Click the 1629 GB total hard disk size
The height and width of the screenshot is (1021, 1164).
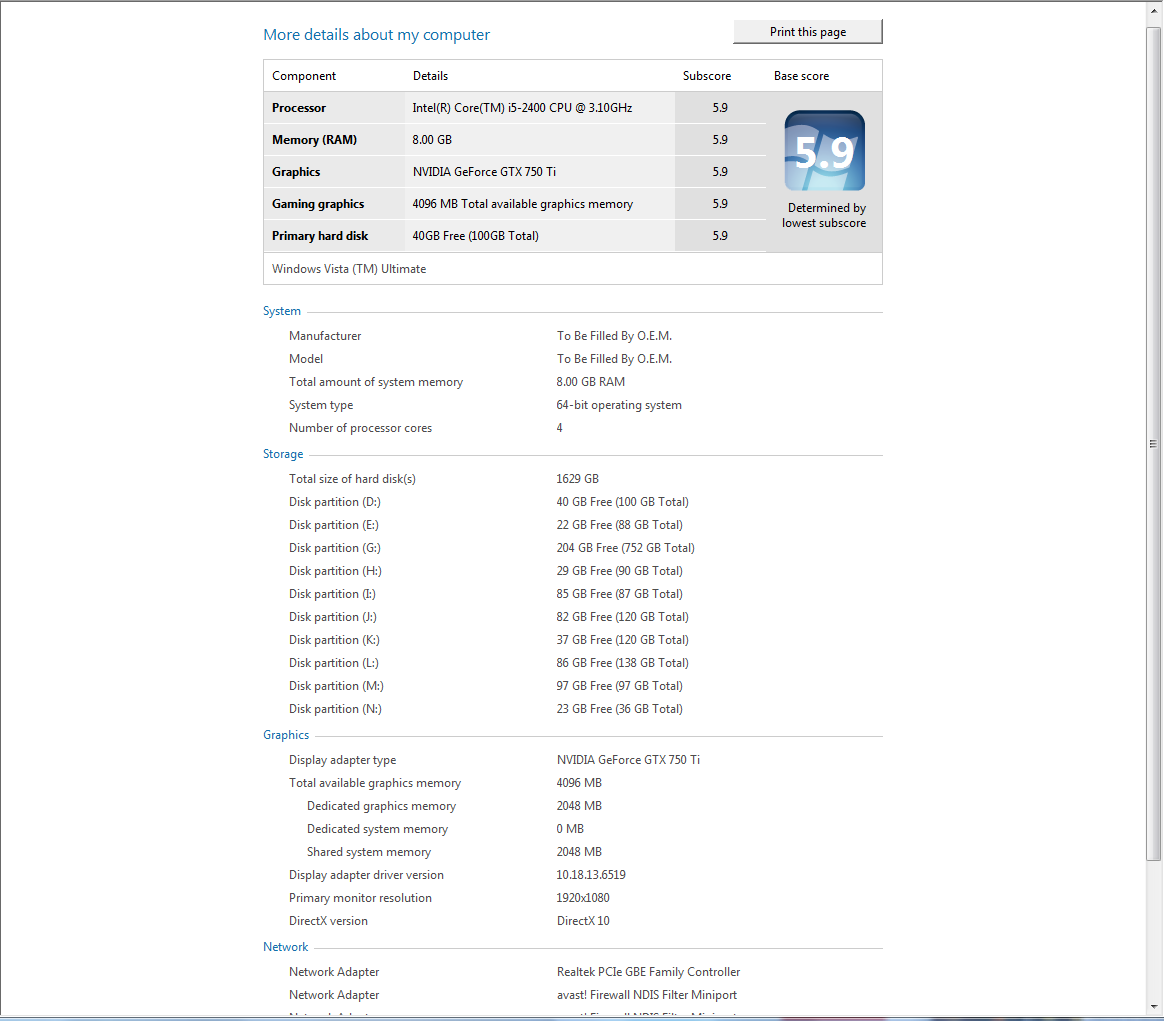(578, 479)
